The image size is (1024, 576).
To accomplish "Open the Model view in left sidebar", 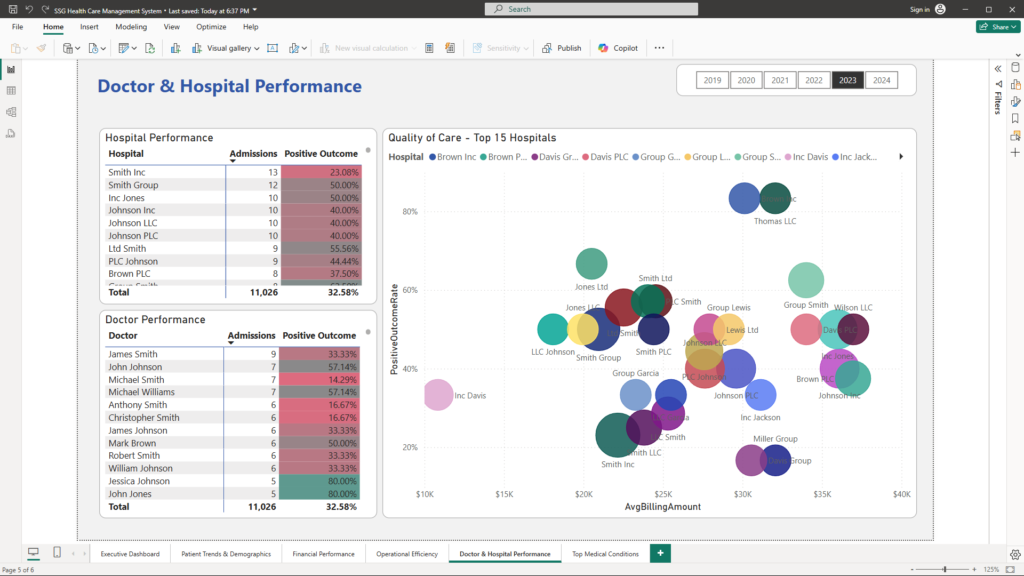I will pyautogui.click(x=11, y=111).
